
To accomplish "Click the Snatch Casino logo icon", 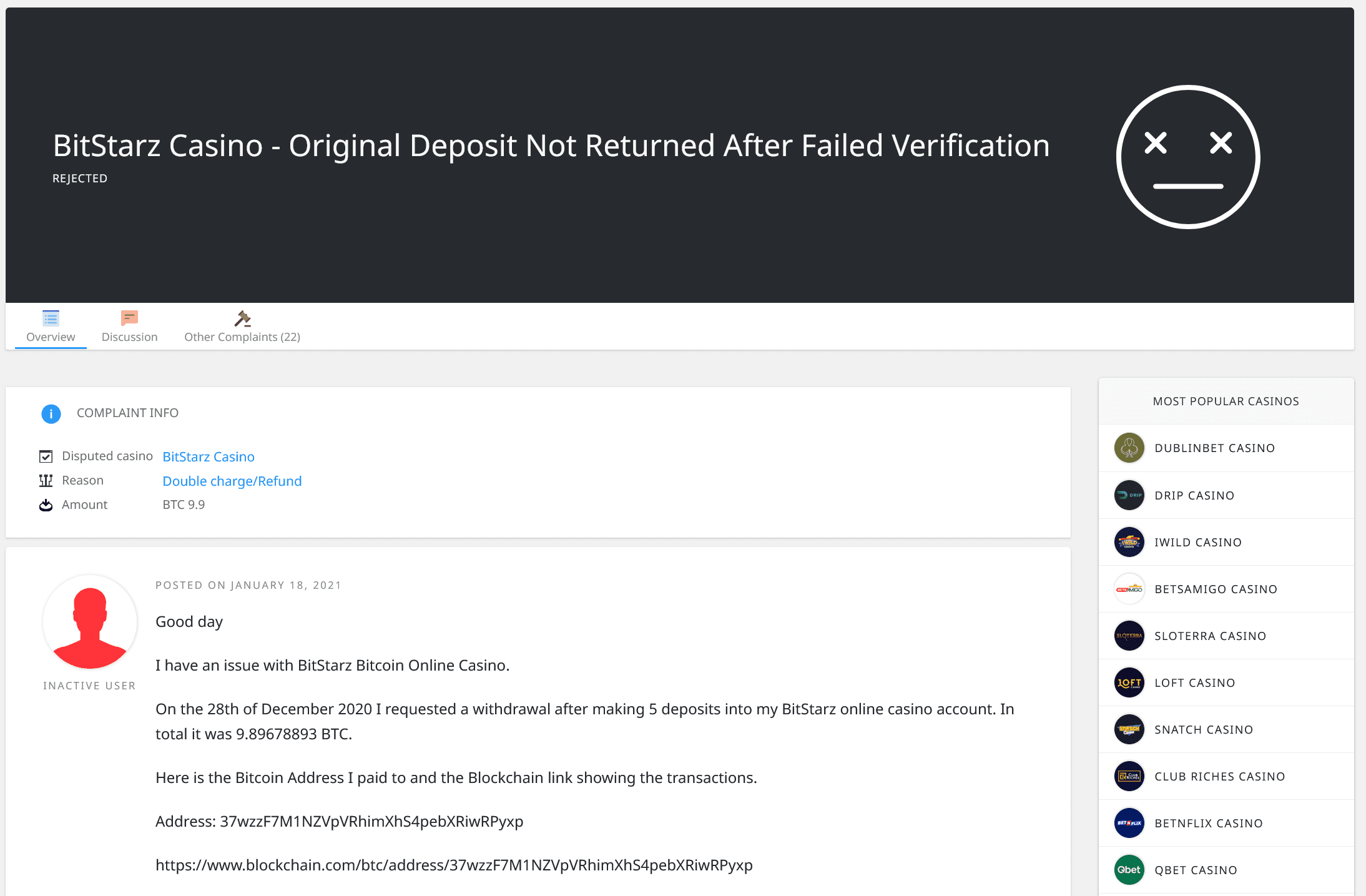I will 1129,729.
